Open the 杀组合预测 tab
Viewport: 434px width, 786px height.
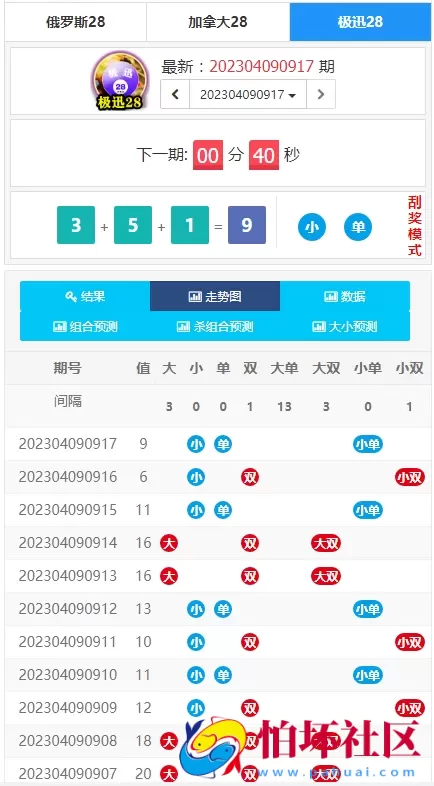215,327
